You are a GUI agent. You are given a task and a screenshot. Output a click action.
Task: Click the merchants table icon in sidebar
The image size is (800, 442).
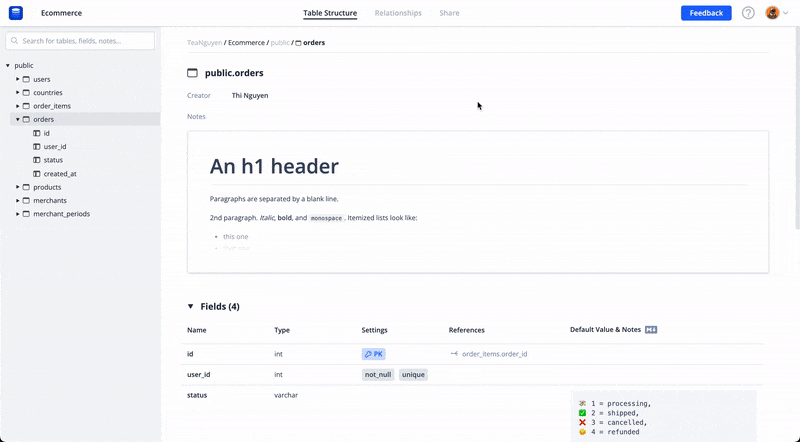point(26,200)
